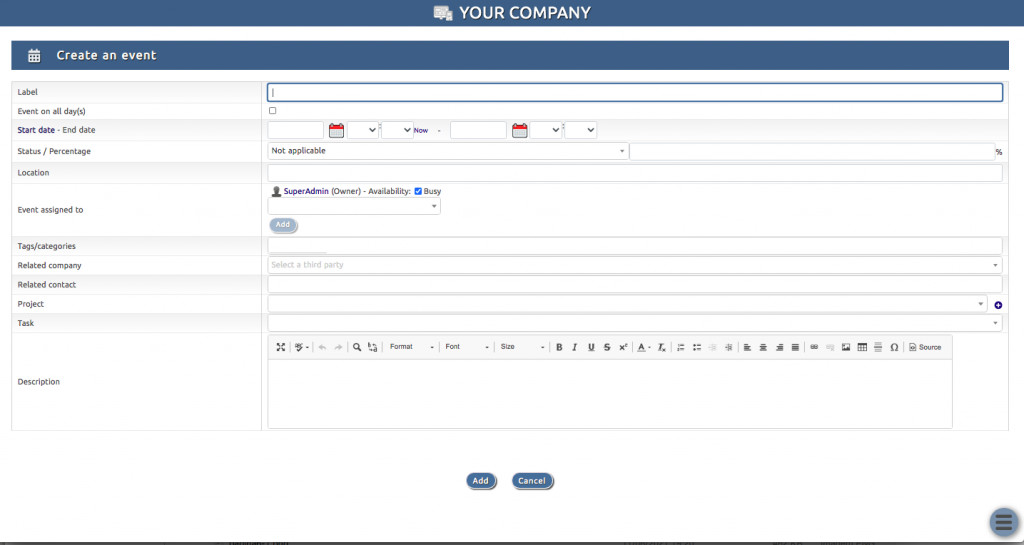Screen dimensions: 1024x545
Task: Insert a link in the description
Action: tap(814, 347)
